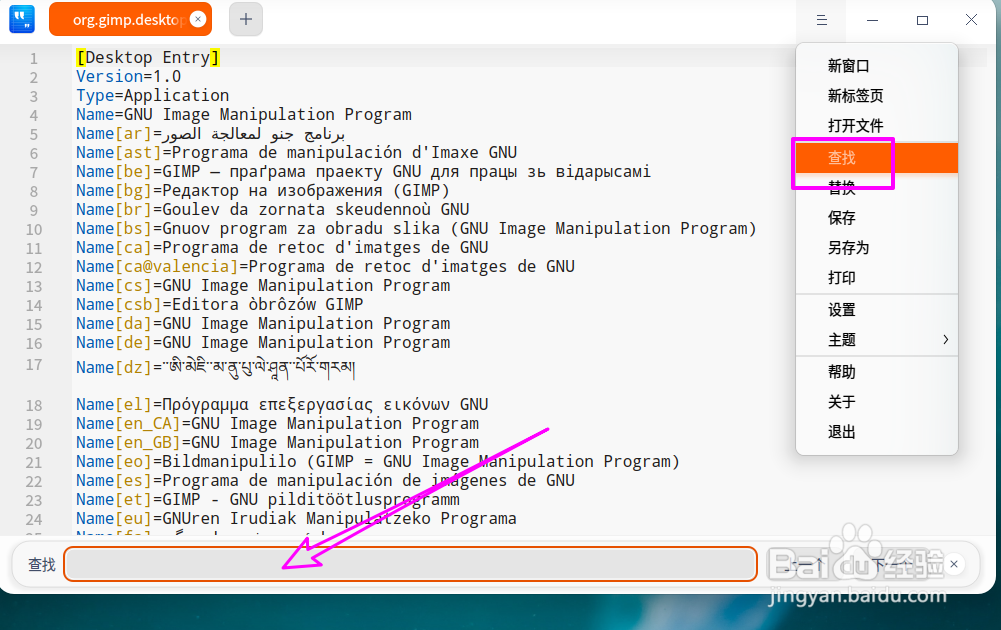This screenshot has width=1001, height=630.
Task: Click line number 24 in the gutter
Action: (x=33, y=520)
